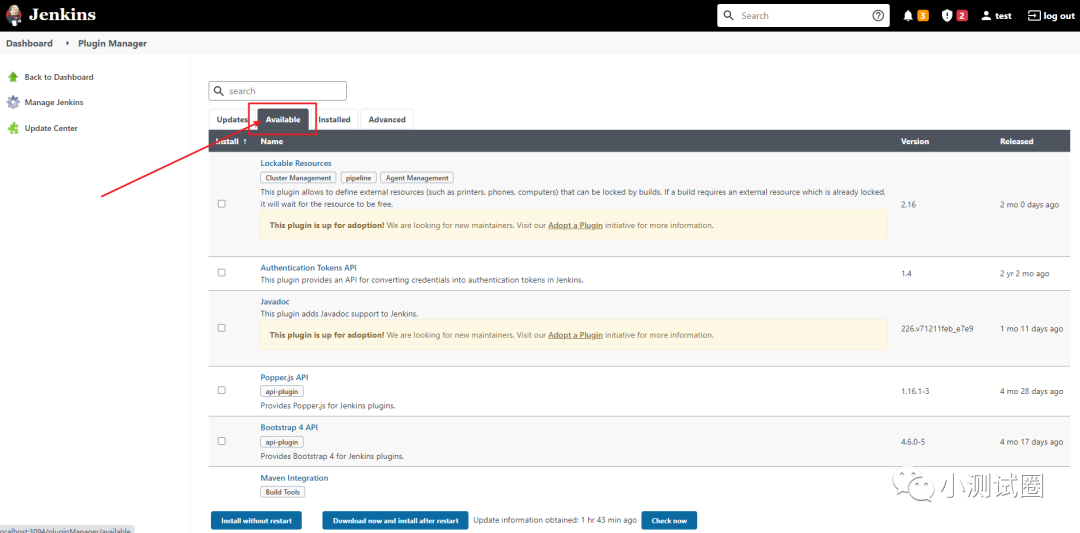Open the Lockable Resources plugin link
The height and width of the screenshot is (533, 1080).
(295, 163)
